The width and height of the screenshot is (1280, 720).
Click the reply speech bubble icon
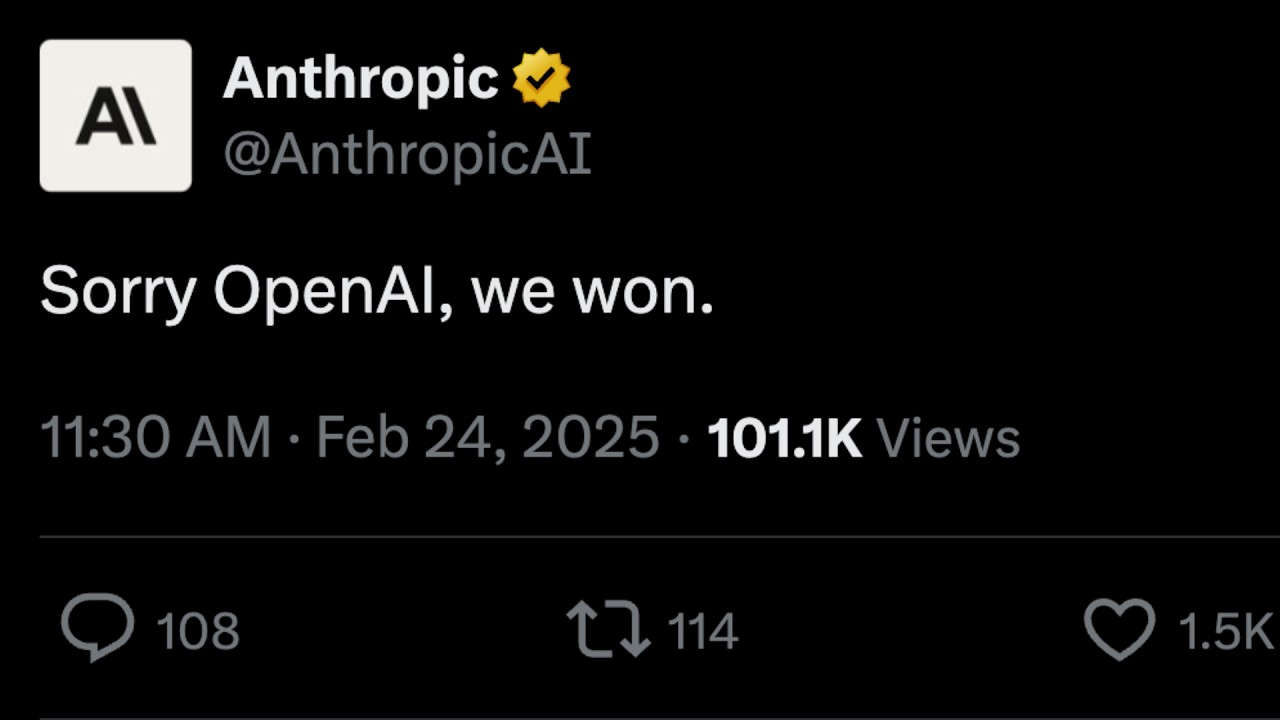pos(97,628)
